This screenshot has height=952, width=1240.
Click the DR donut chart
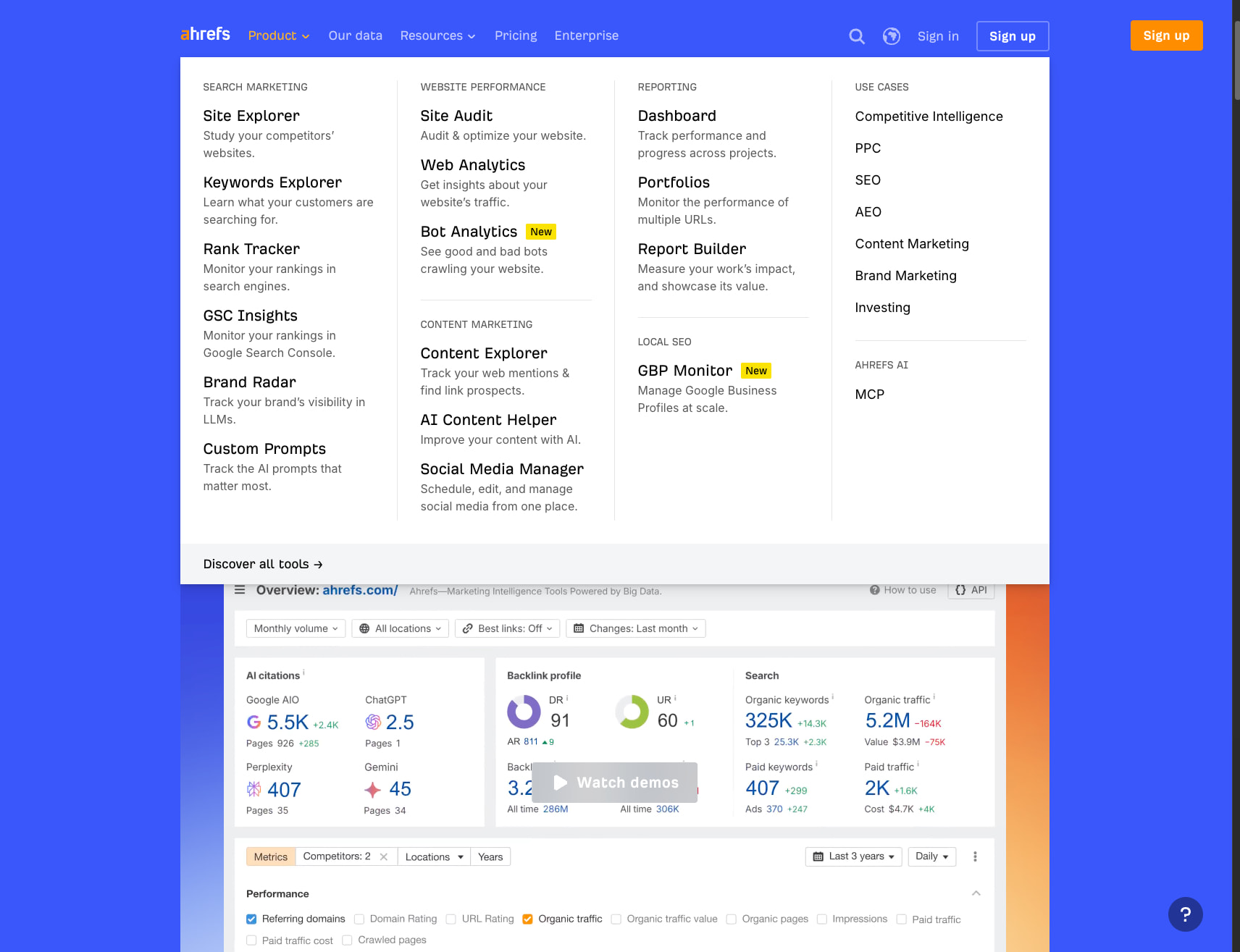(524, 712)
